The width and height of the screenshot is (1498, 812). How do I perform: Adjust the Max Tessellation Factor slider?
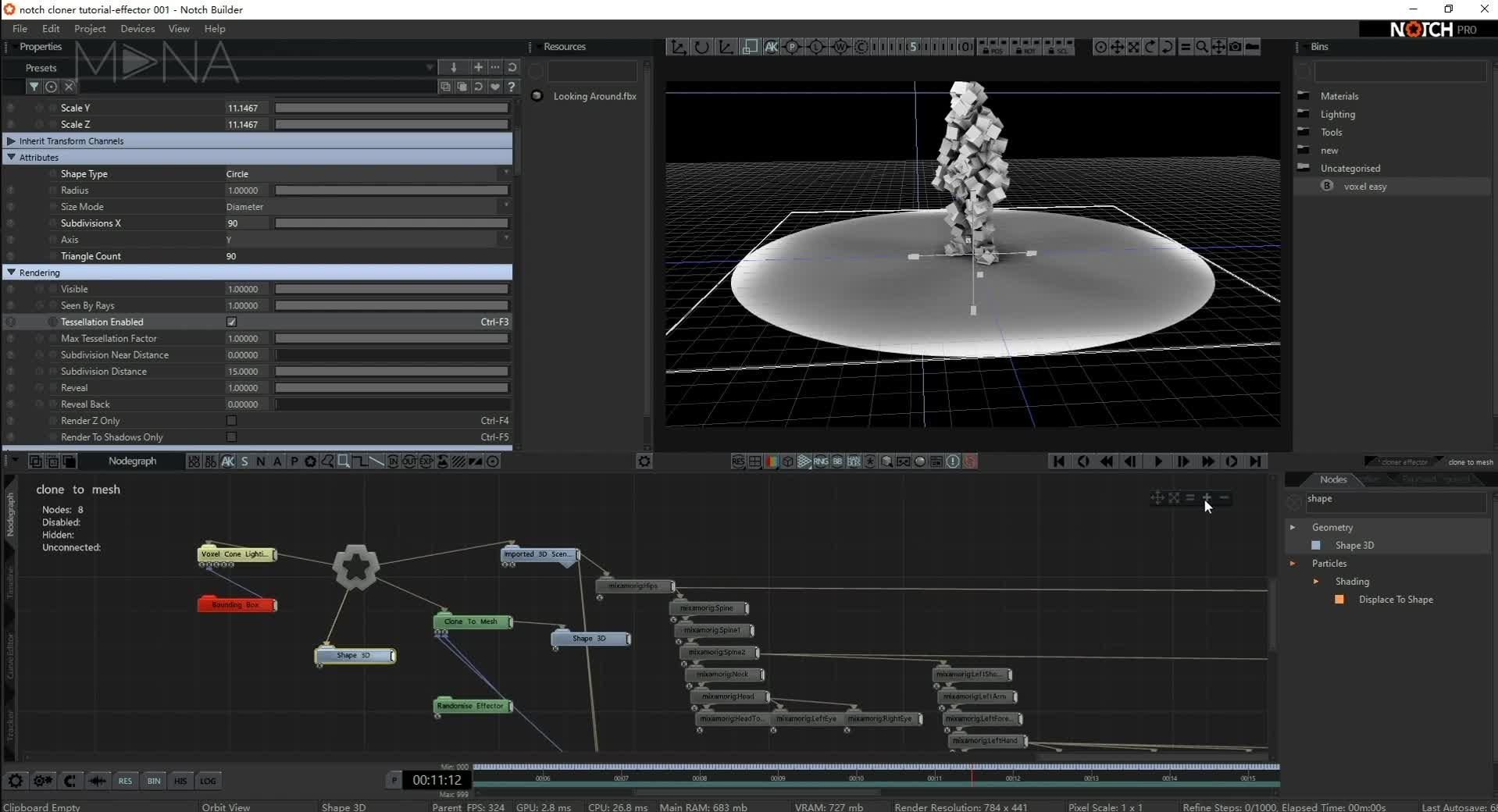[x=391, y=339]
